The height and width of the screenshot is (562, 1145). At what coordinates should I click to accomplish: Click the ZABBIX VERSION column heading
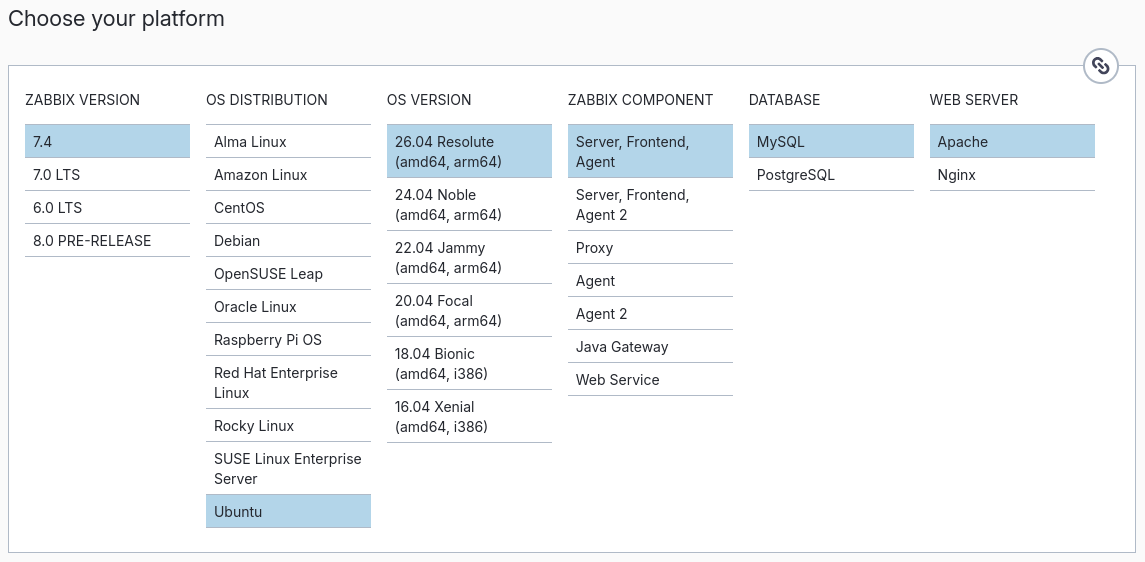(83, 100)
